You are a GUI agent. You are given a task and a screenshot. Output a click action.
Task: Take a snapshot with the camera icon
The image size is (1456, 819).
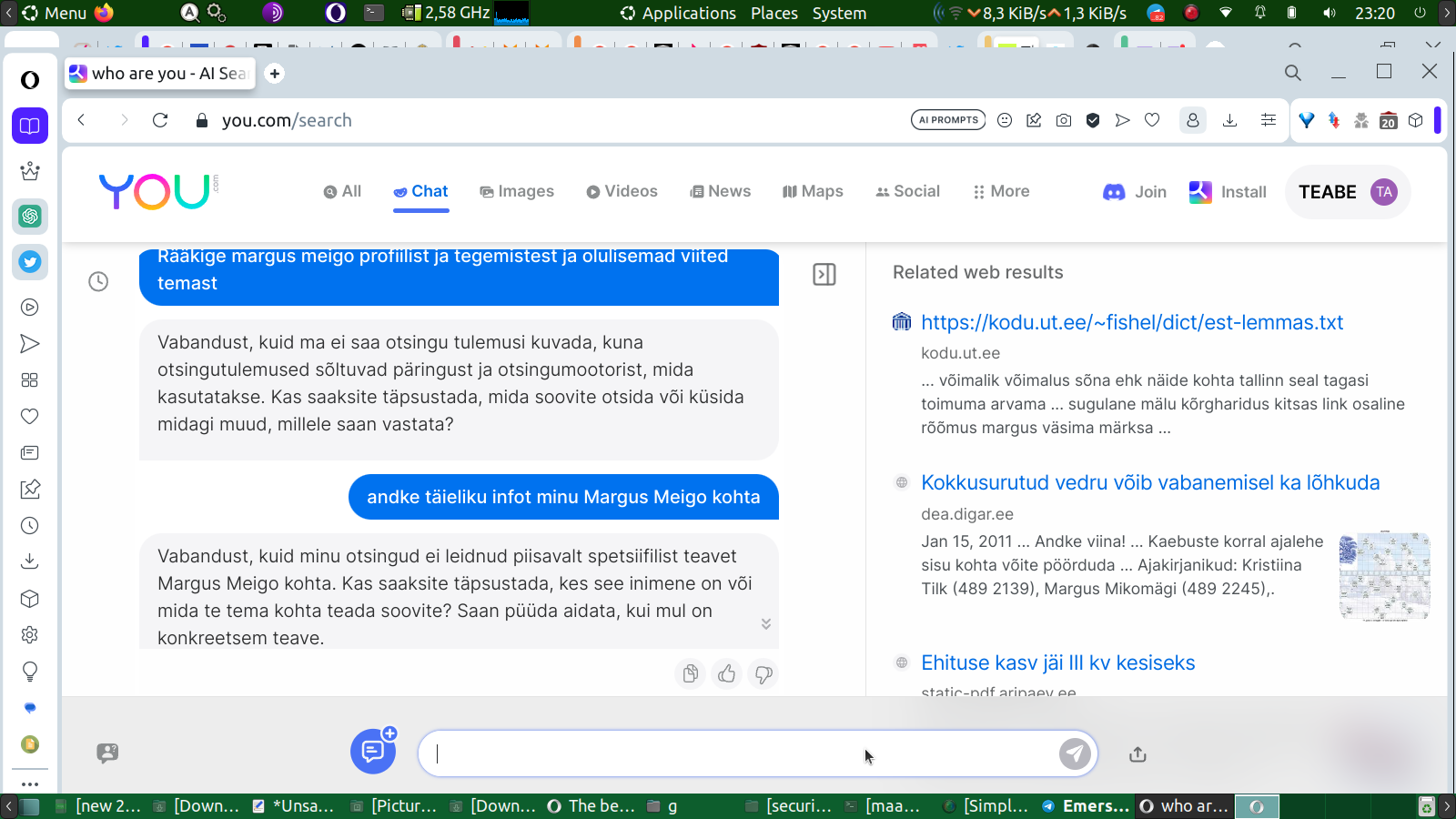(x=1064, y=120)
